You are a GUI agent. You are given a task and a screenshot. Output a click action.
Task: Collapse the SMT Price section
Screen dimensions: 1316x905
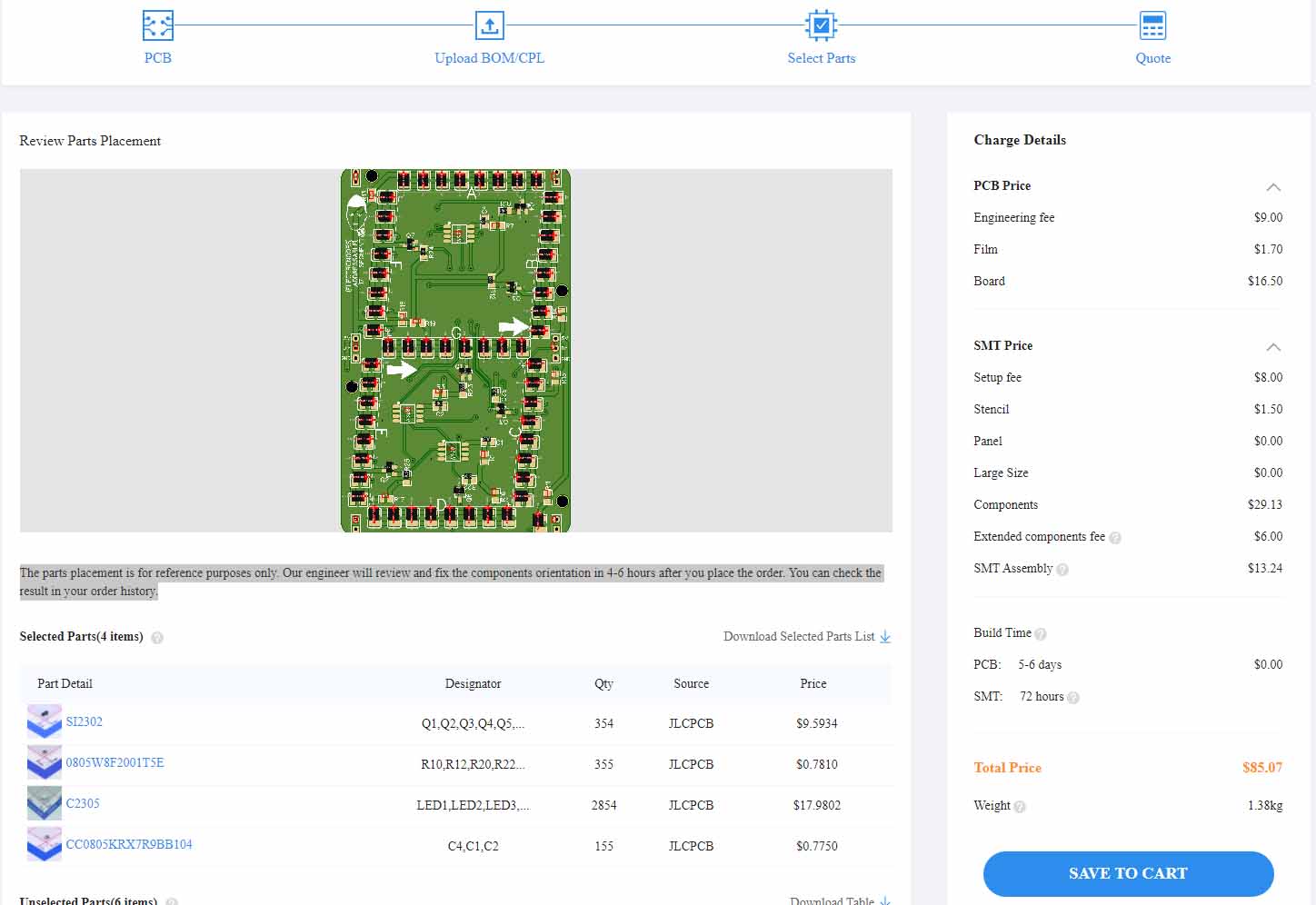1273,347
